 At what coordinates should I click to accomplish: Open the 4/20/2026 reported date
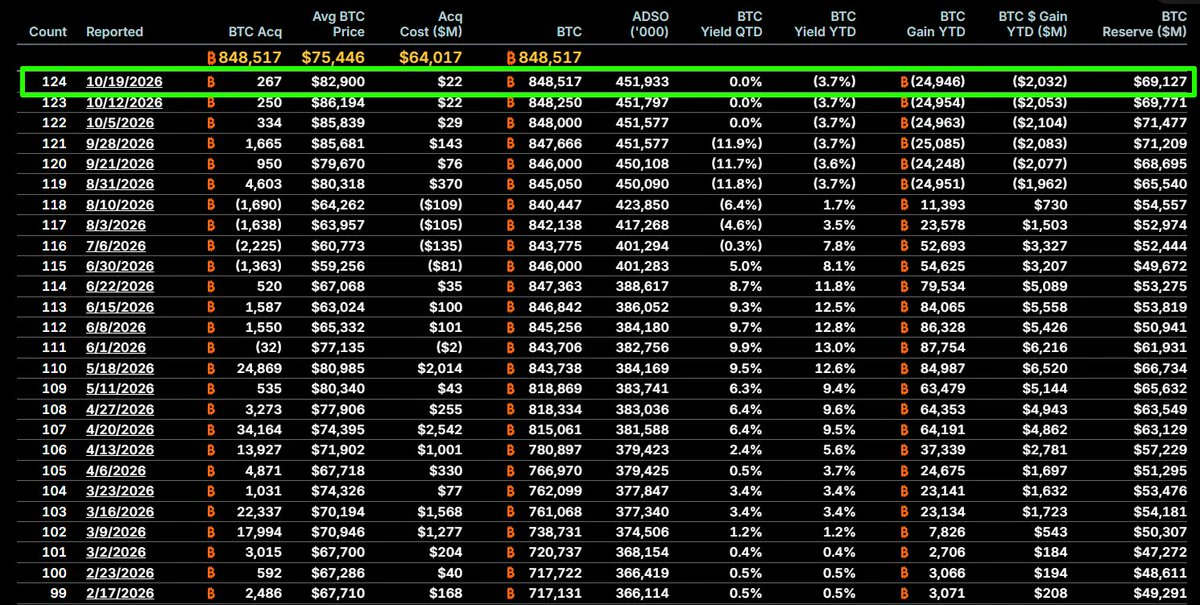click(x=120, y=429)
